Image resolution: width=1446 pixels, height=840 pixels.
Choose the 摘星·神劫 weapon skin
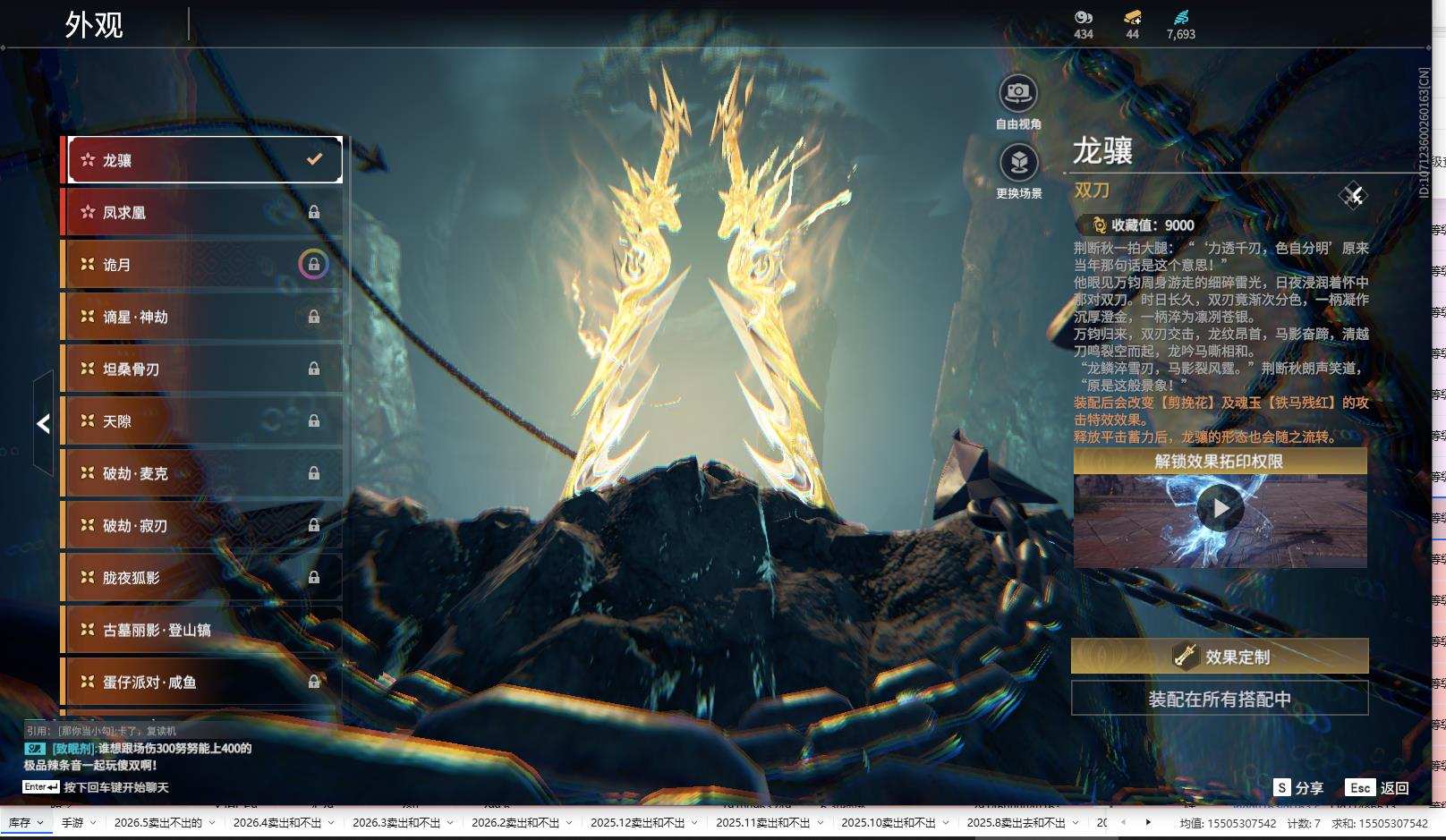tap(201, 317)
